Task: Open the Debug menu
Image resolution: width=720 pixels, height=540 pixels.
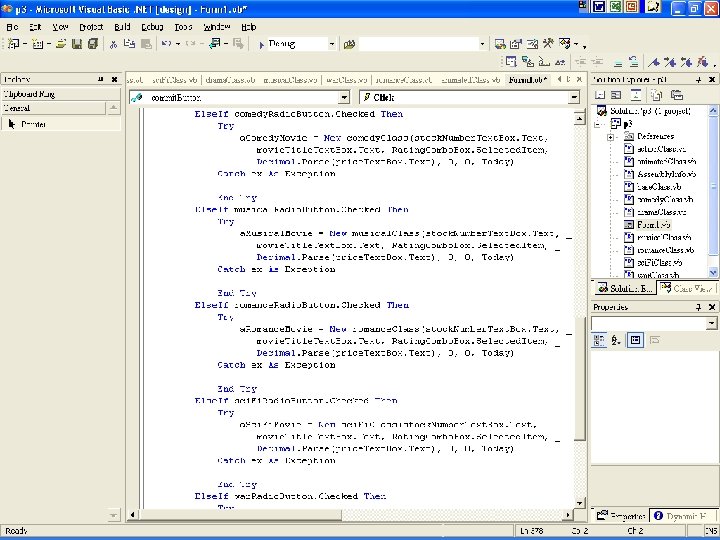Action: [150, 26]
